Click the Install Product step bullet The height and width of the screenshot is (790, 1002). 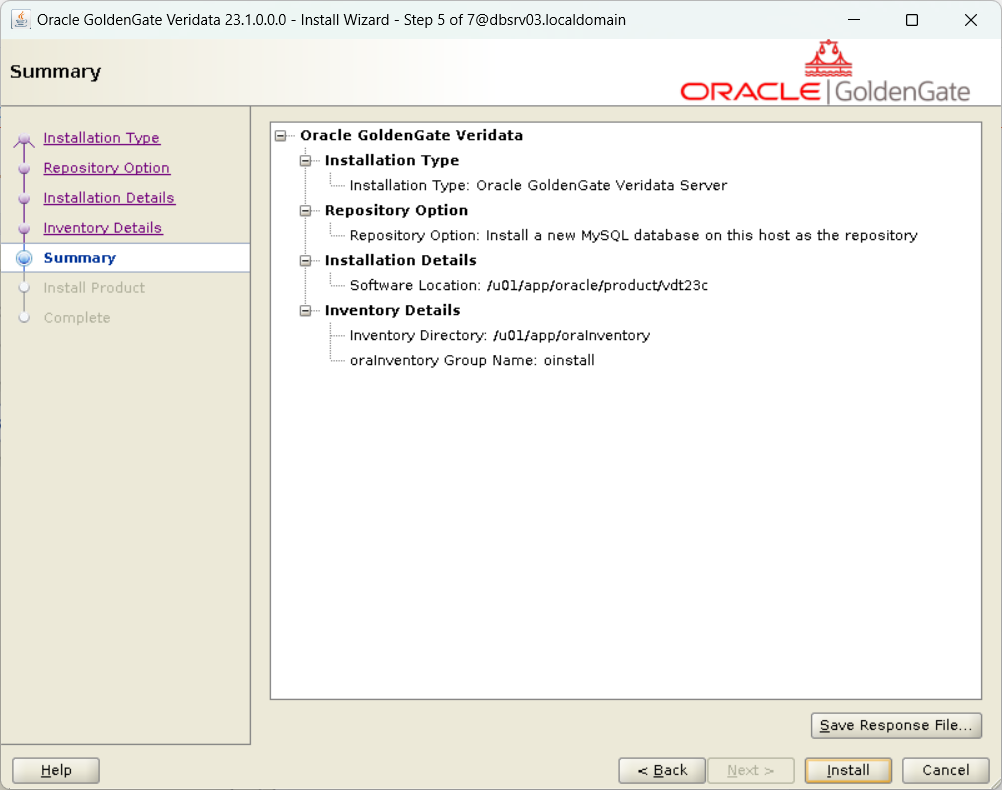coord(24,288)
